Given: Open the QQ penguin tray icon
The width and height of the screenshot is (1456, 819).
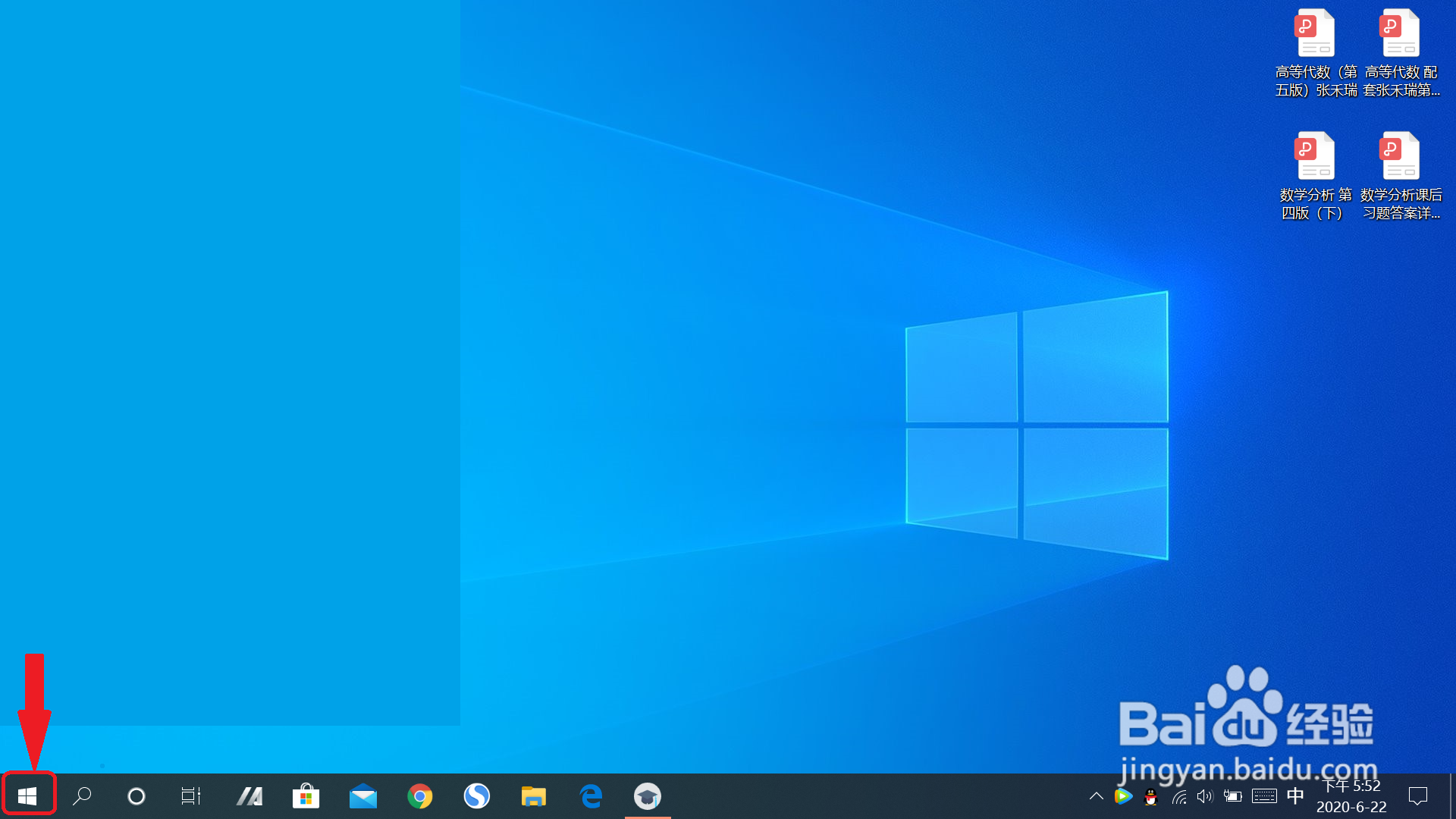Looking at the screenshot, I should point(1150,796).
